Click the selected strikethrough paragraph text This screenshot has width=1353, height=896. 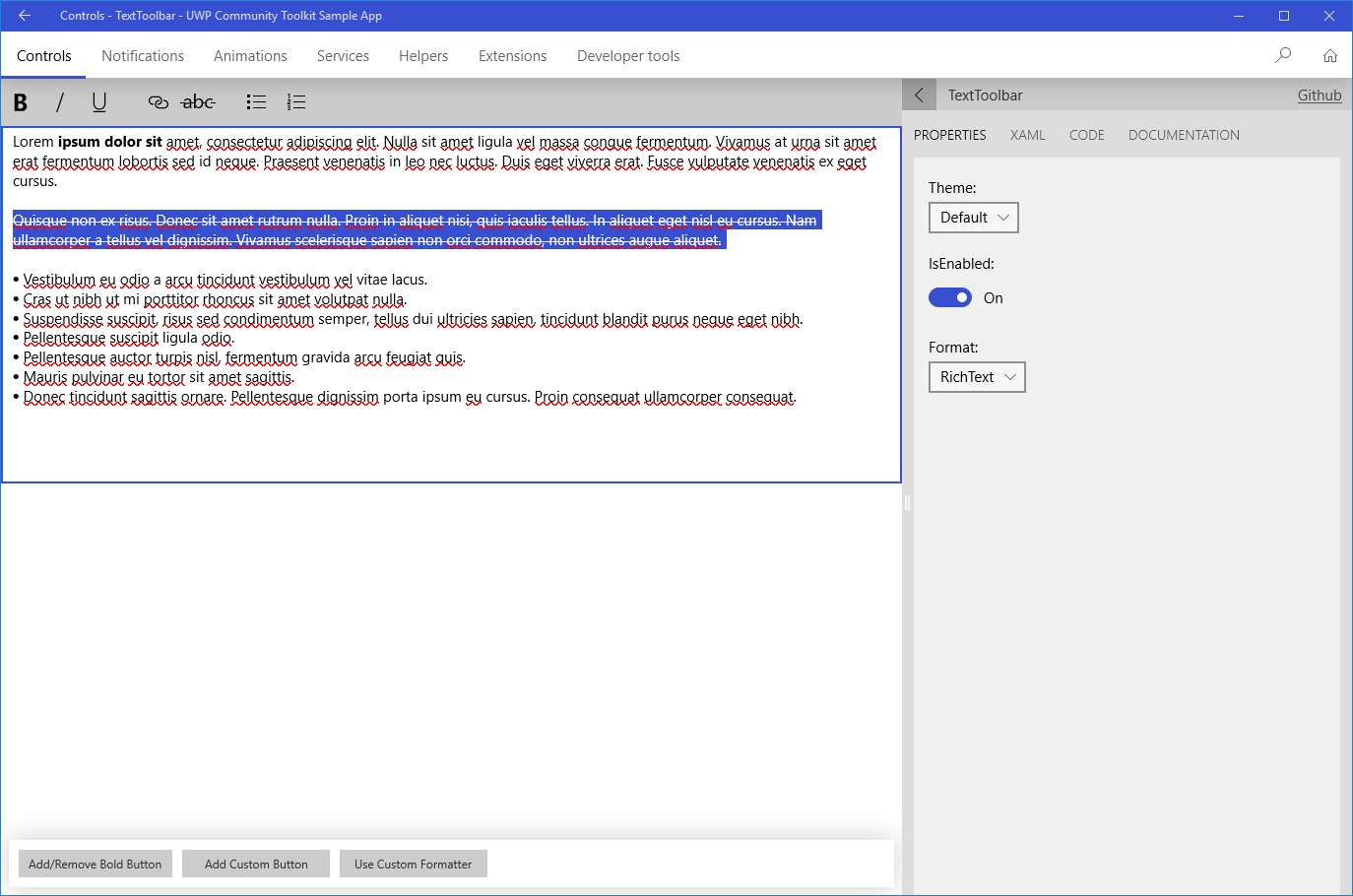pos(417,230)
